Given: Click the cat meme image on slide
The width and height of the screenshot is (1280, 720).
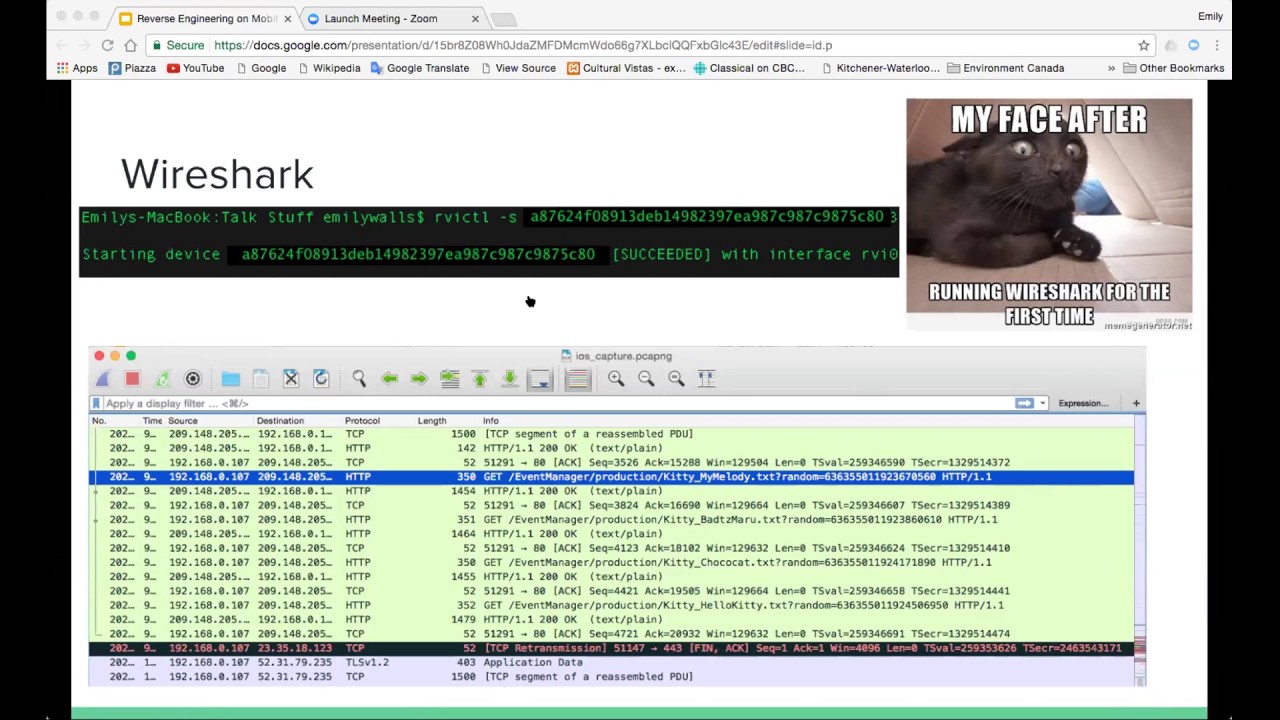Looking at the screenshot, I should [1049, 214].
